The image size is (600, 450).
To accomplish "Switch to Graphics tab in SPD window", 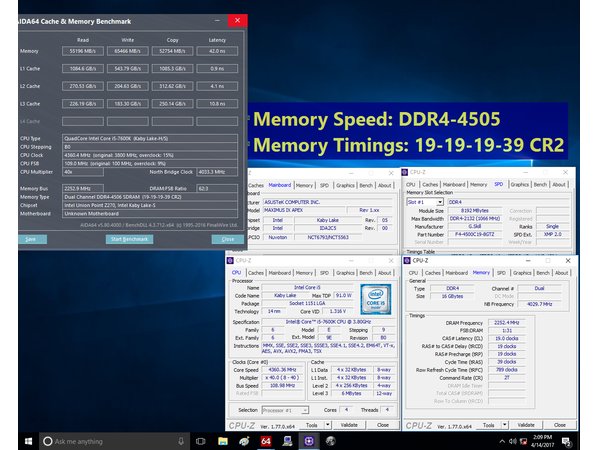I will [x=518, y=185].
